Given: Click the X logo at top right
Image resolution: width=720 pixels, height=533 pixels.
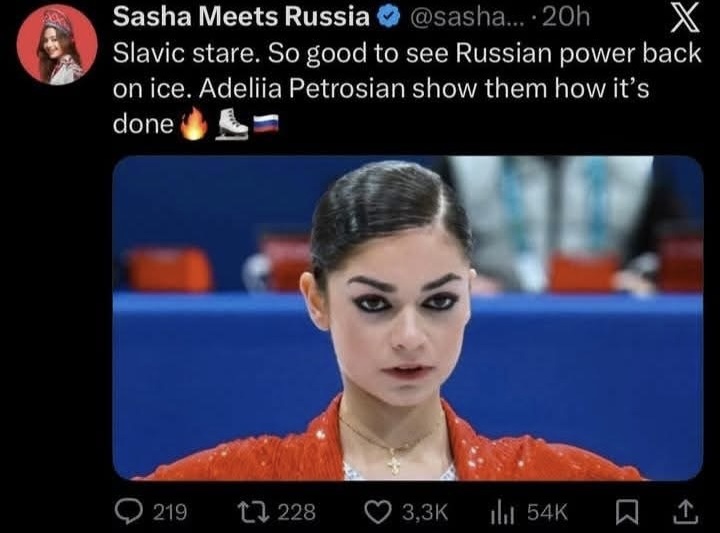Looking at the screenshot, I should coord(685,18).
